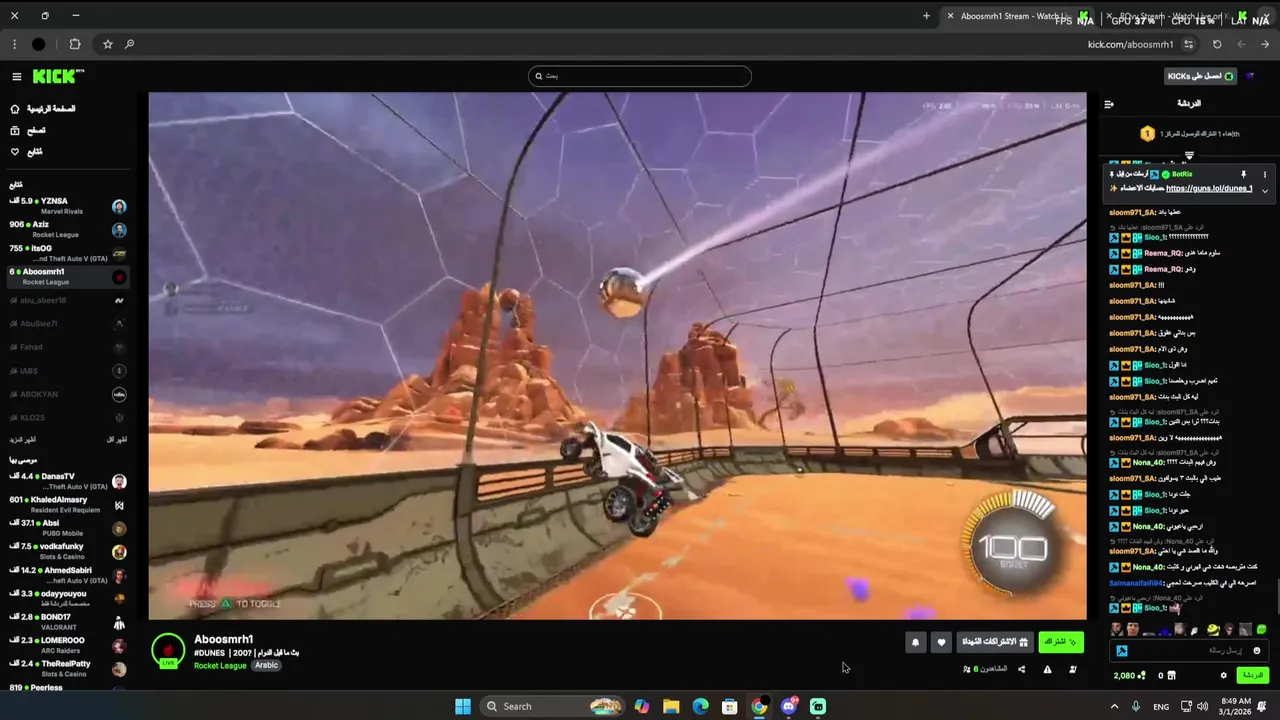Image resolution: width=1280 pixels, height=720 pixels.
Task: Open Absi PUBG Mobile channel
Action: pos(68,528)
